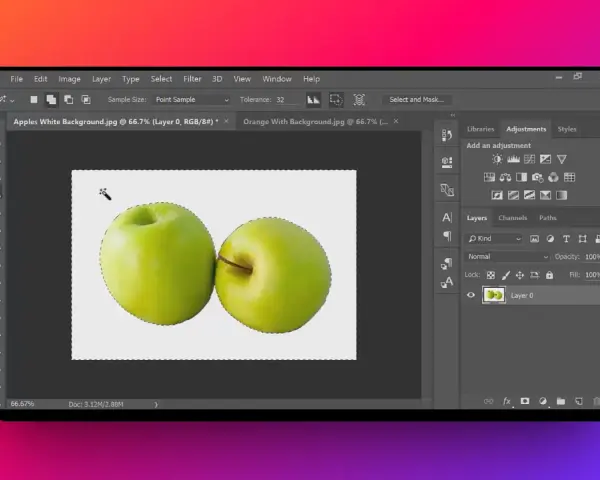The image size is (600, 480).
Task: Filter layers for type layers
Action: pos(566,239)
